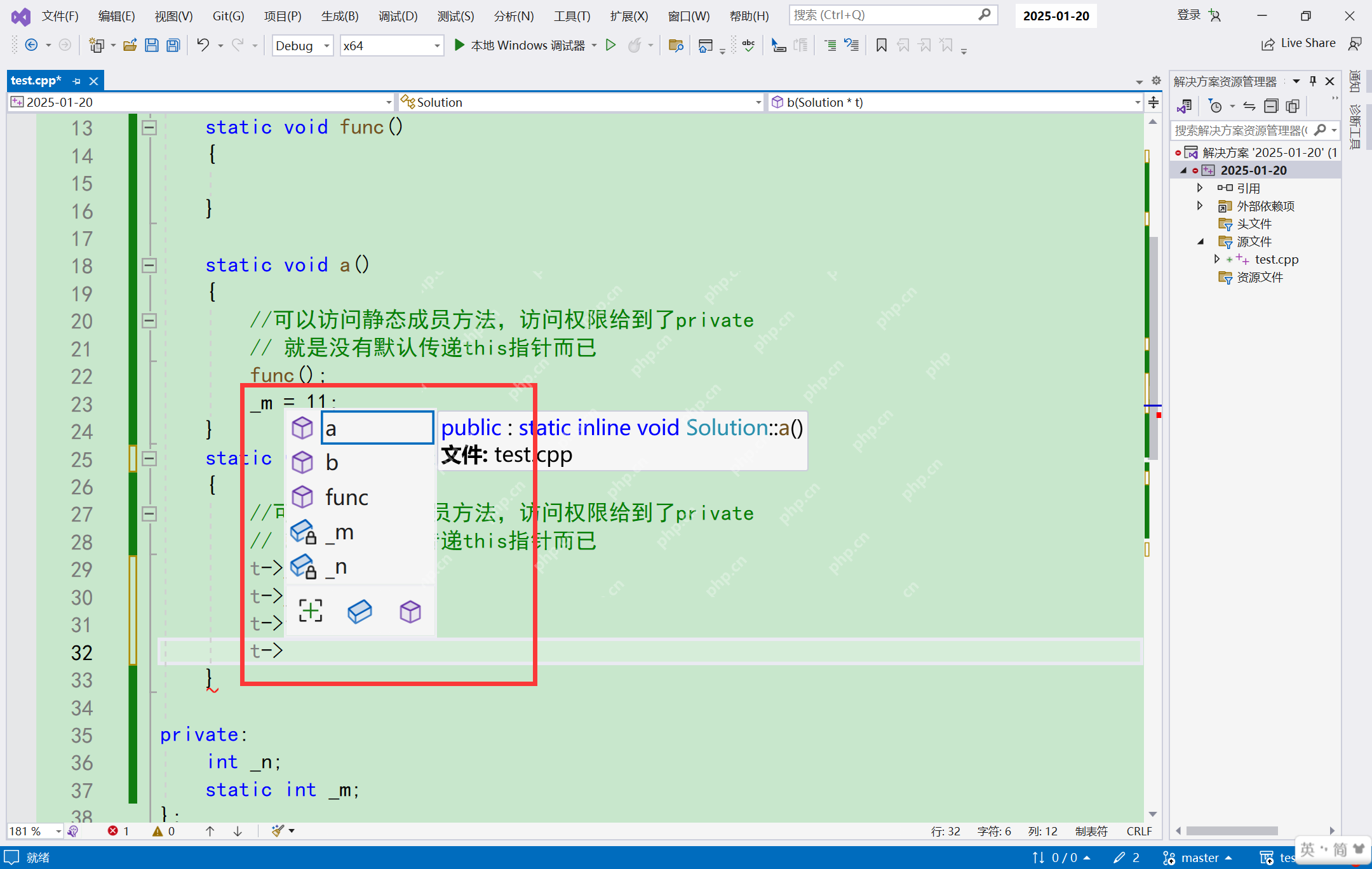Select the test.cpp editor tab

point(36,80)
